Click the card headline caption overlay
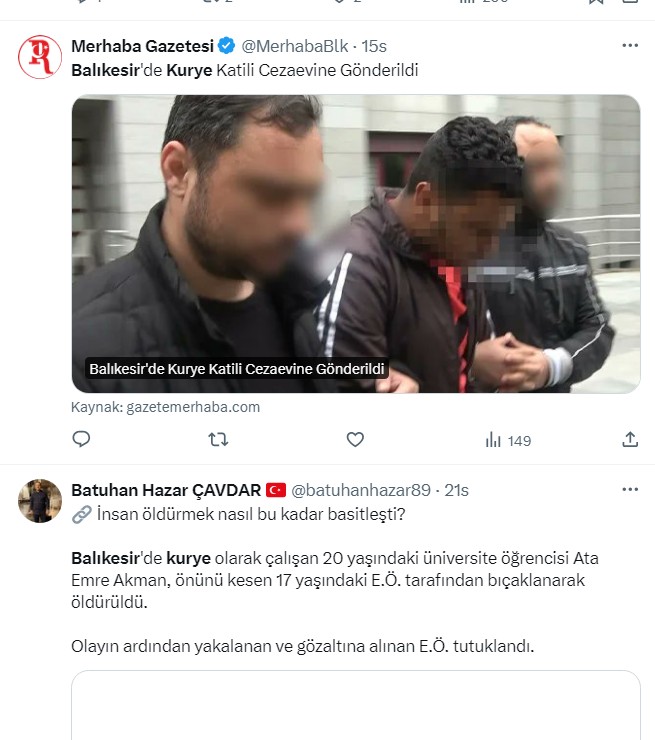 [237, 369]
